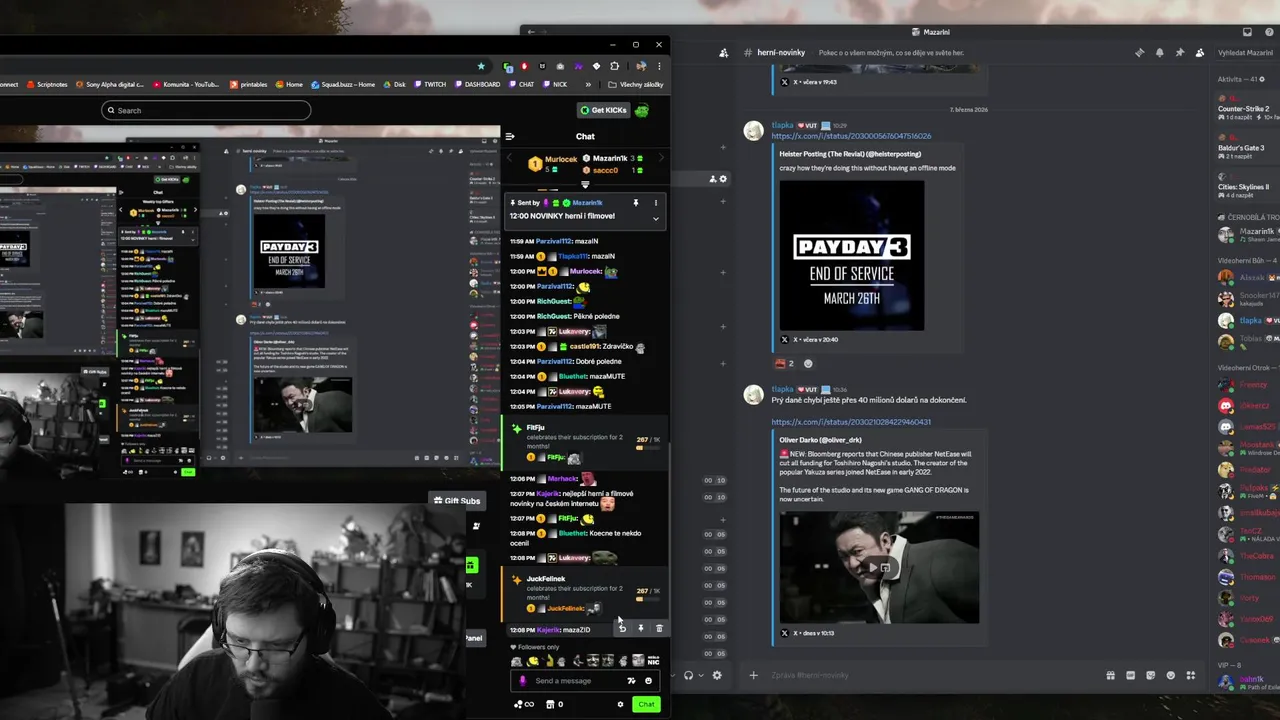This screenshot has height=720, width=1280.
Task: Show hidden bookmarks with double chevron
Action: [588, 84]
